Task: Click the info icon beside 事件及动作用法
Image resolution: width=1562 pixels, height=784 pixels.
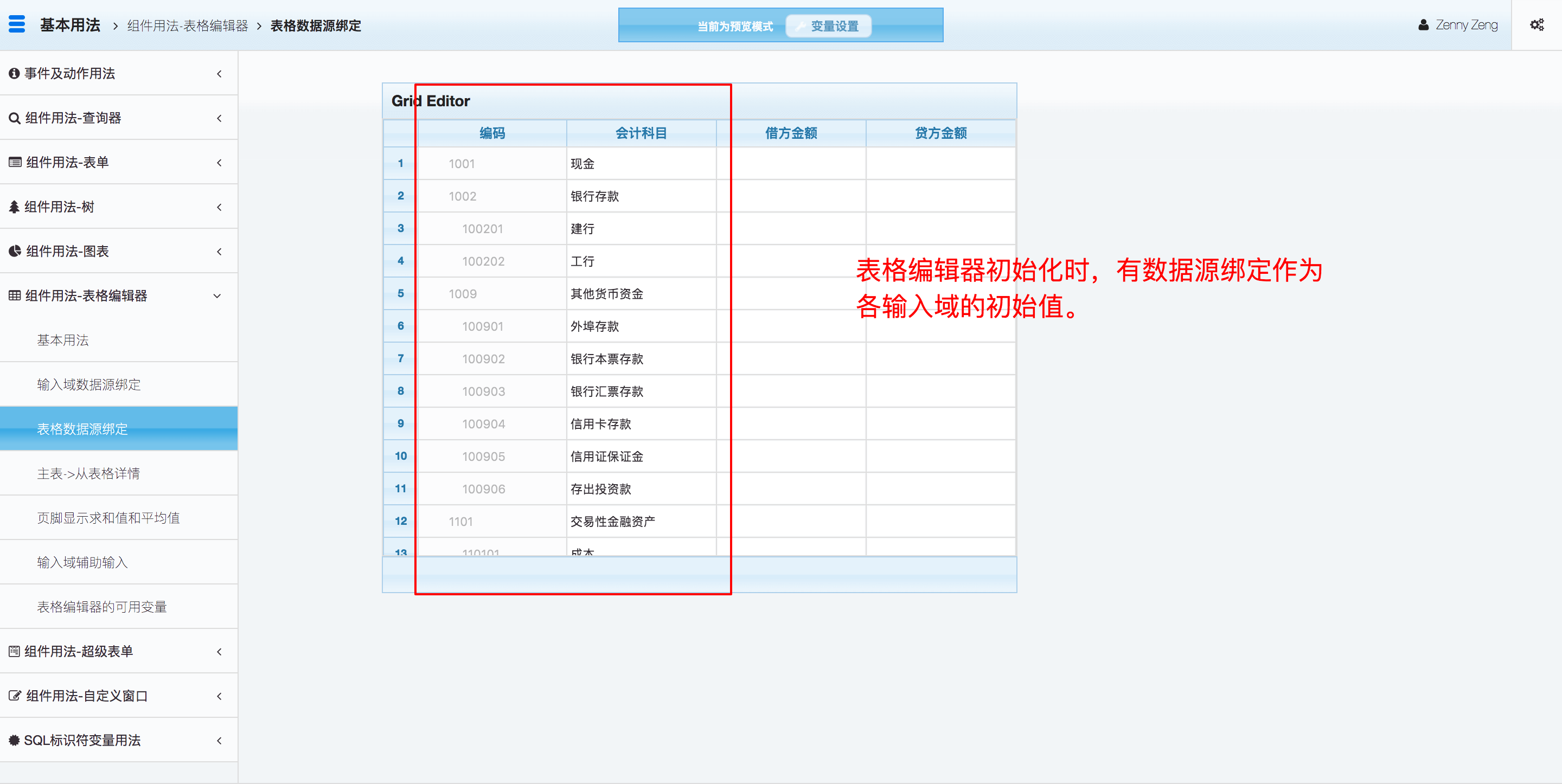Action: [x=14, y=73]
